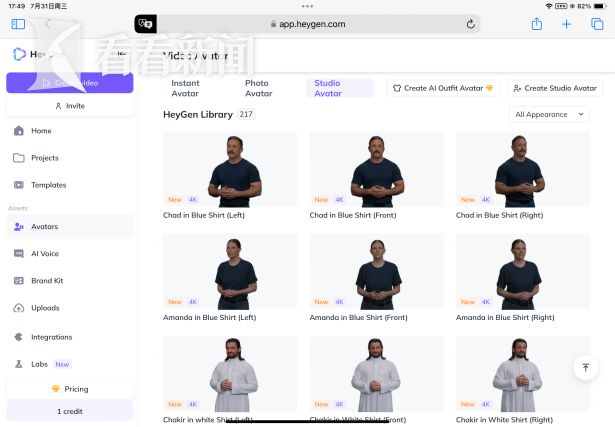Open the Integrations section

point(70,337)
